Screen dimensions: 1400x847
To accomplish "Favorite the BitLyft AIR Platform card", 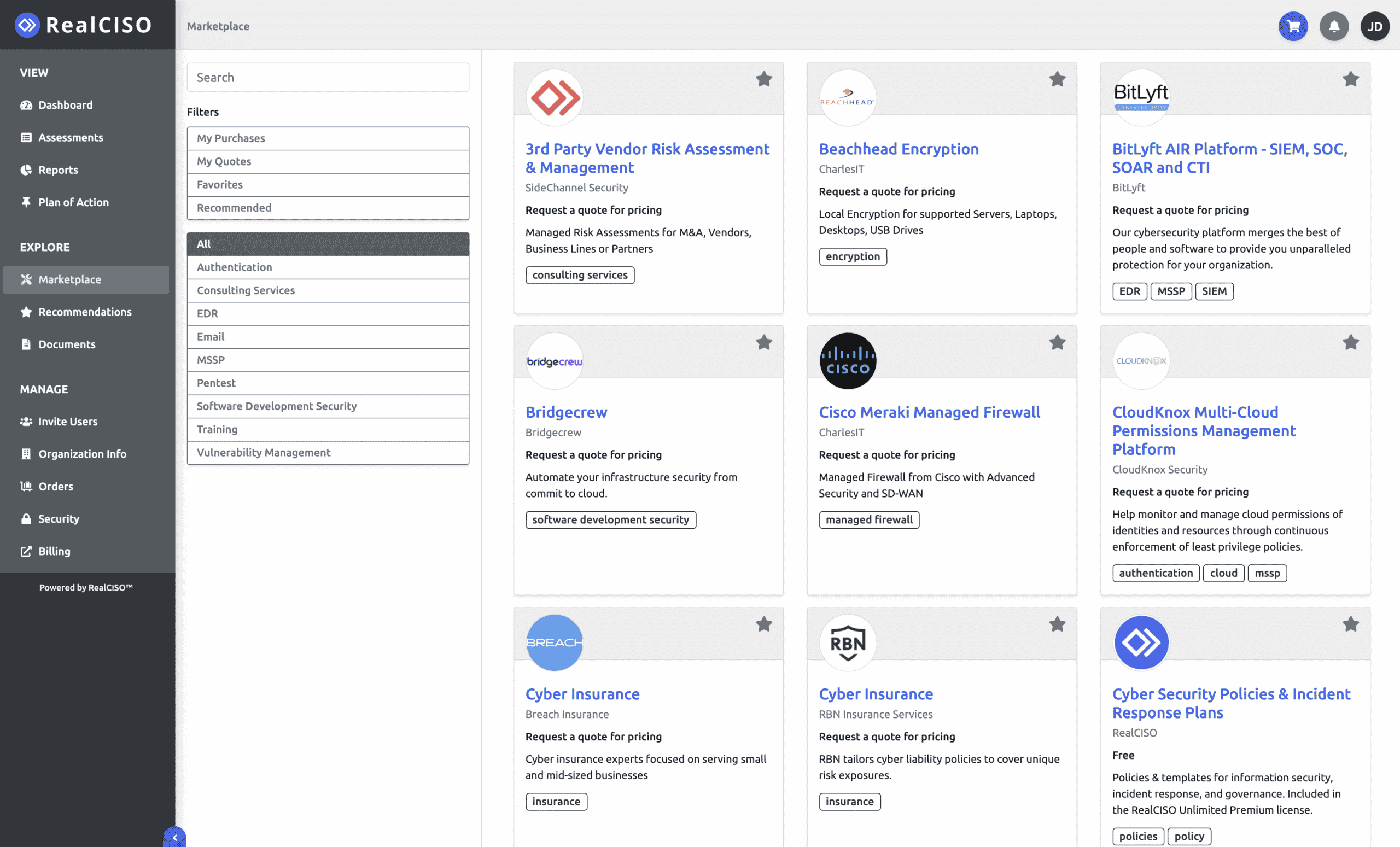I will coord(1351,79).
